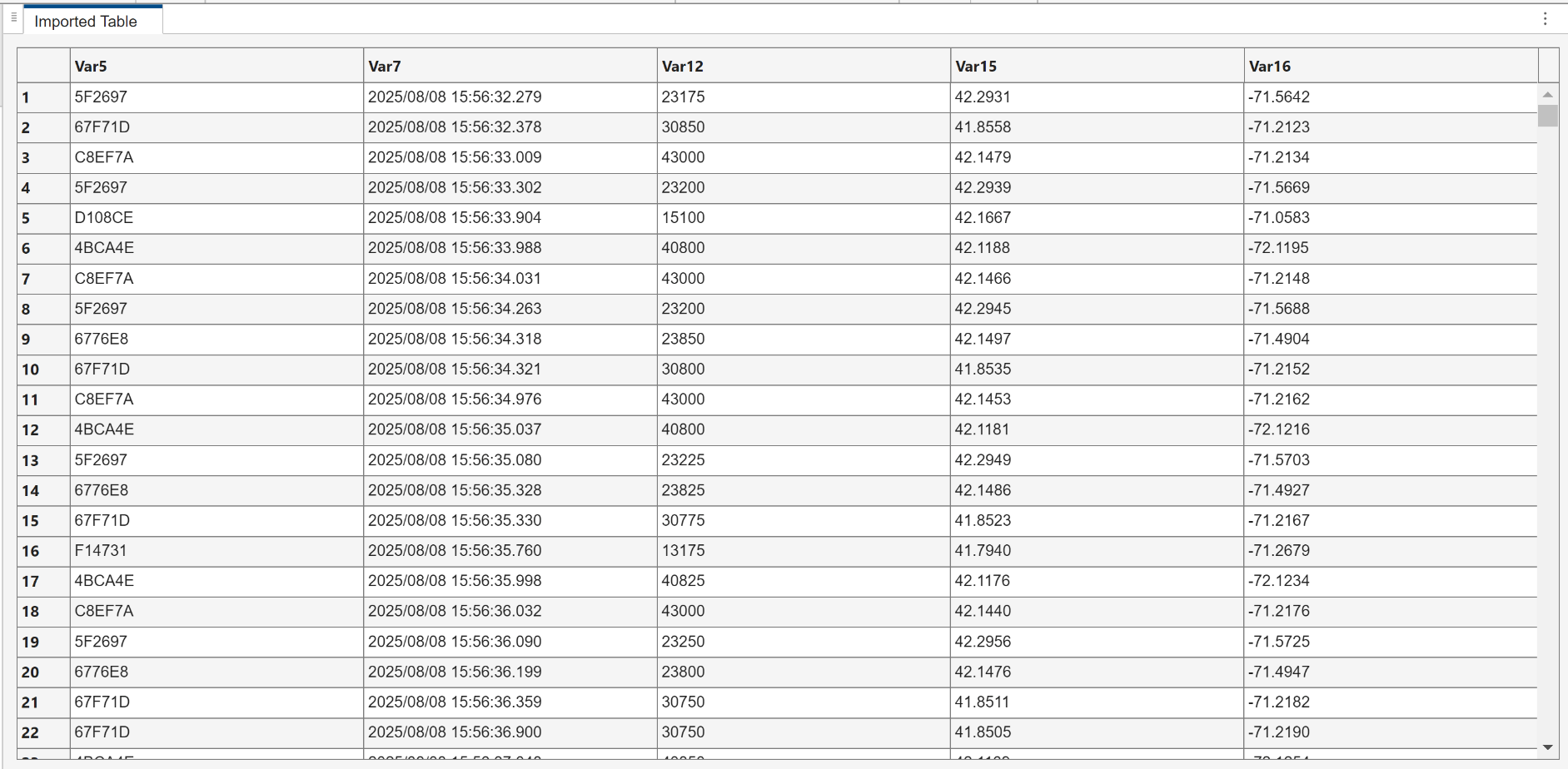
Task: Click the Var16 column header
Action: coord(1390,66)
